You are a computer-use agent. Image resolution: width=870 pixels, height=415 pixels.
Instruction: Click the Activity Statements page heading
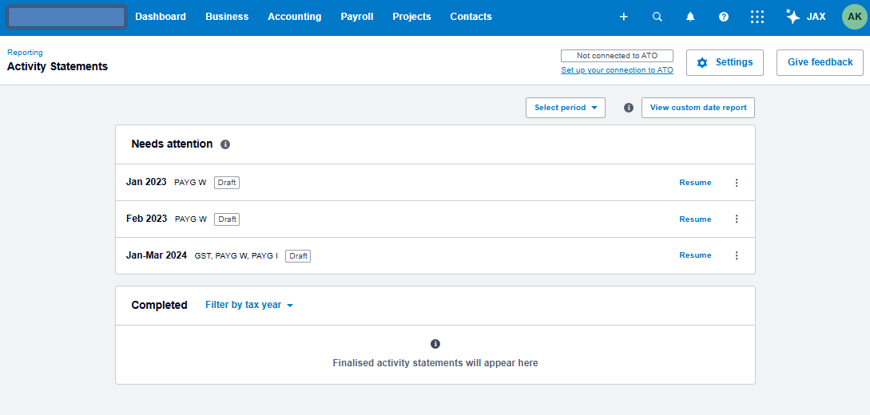[57, 67]
